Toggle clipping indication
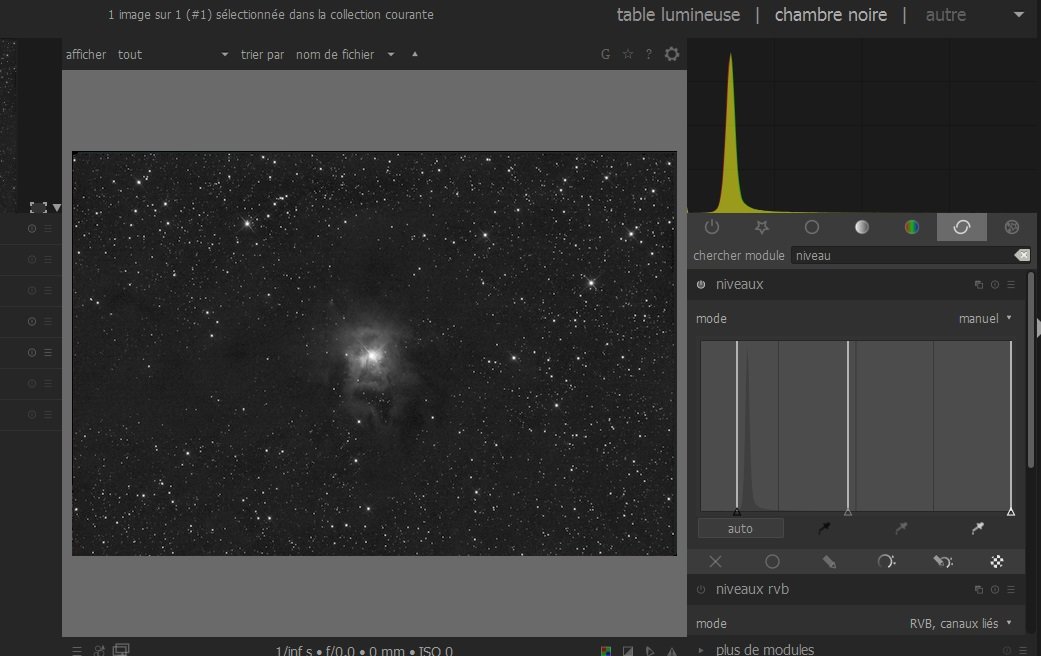 point(627,651)
